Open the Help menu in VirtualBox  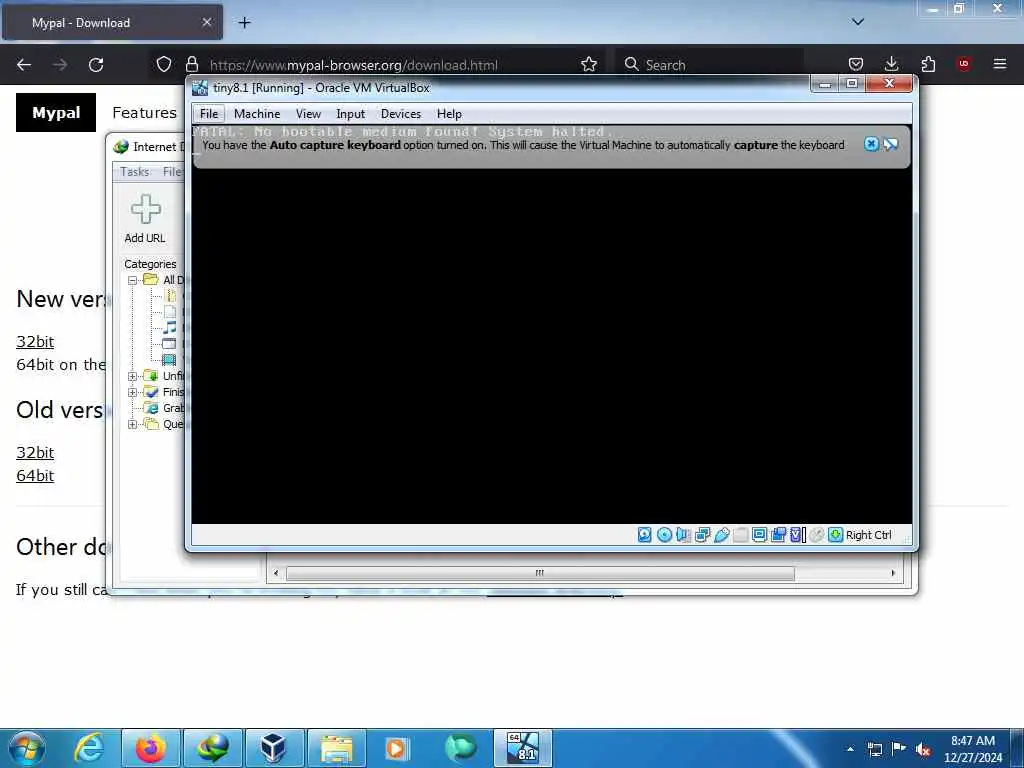449,114
